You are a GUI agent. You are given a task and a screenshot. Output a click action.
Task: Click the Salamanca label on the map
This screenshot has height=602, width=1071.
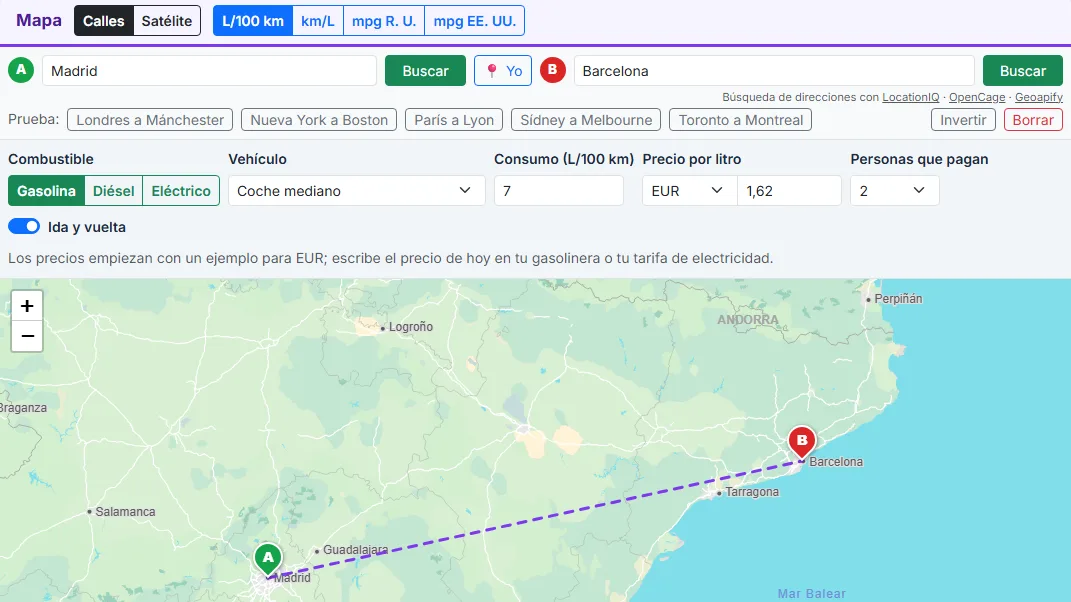[x=125, y=512]
